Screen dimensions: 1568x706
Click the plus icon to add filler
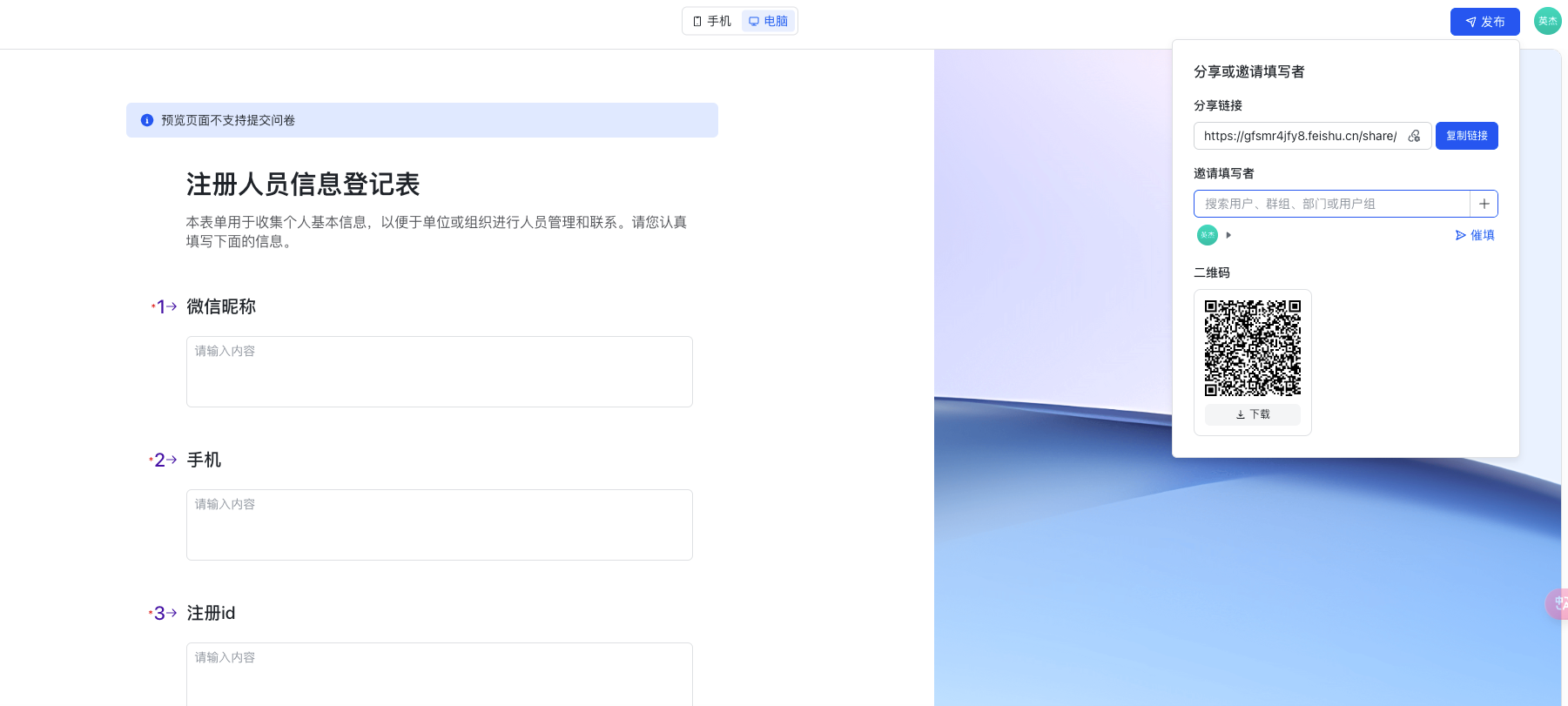coord(1484,204)
